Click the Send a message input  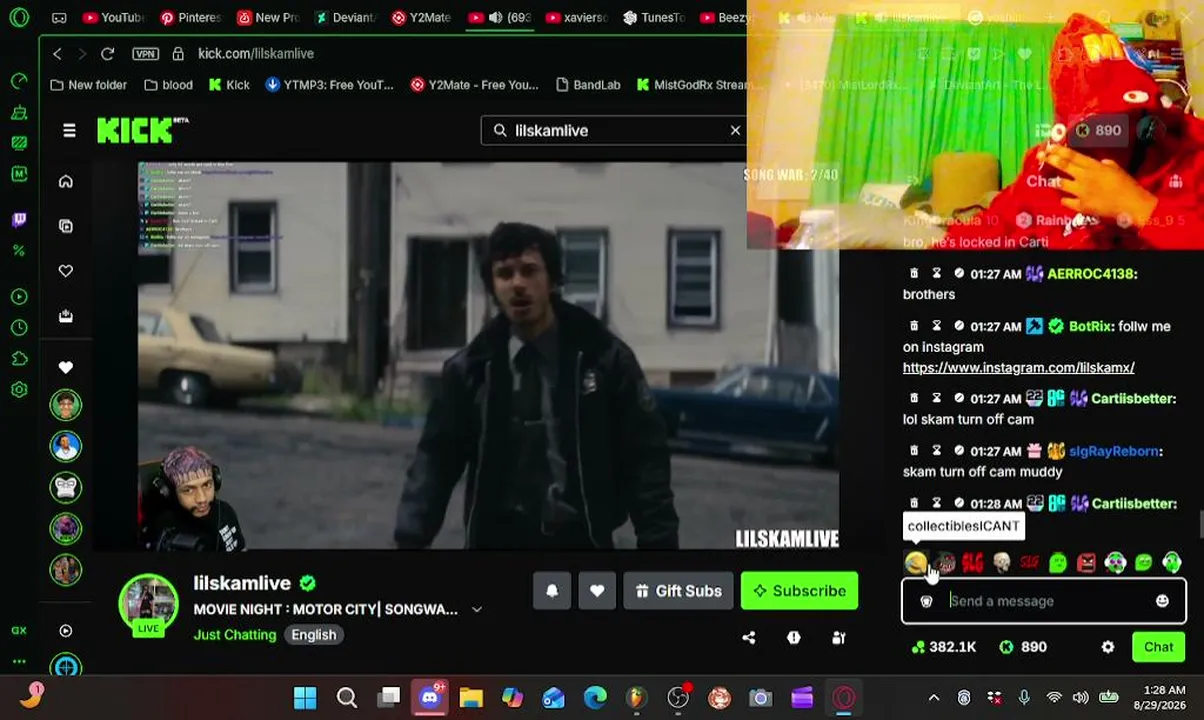tap(1044, 601)
